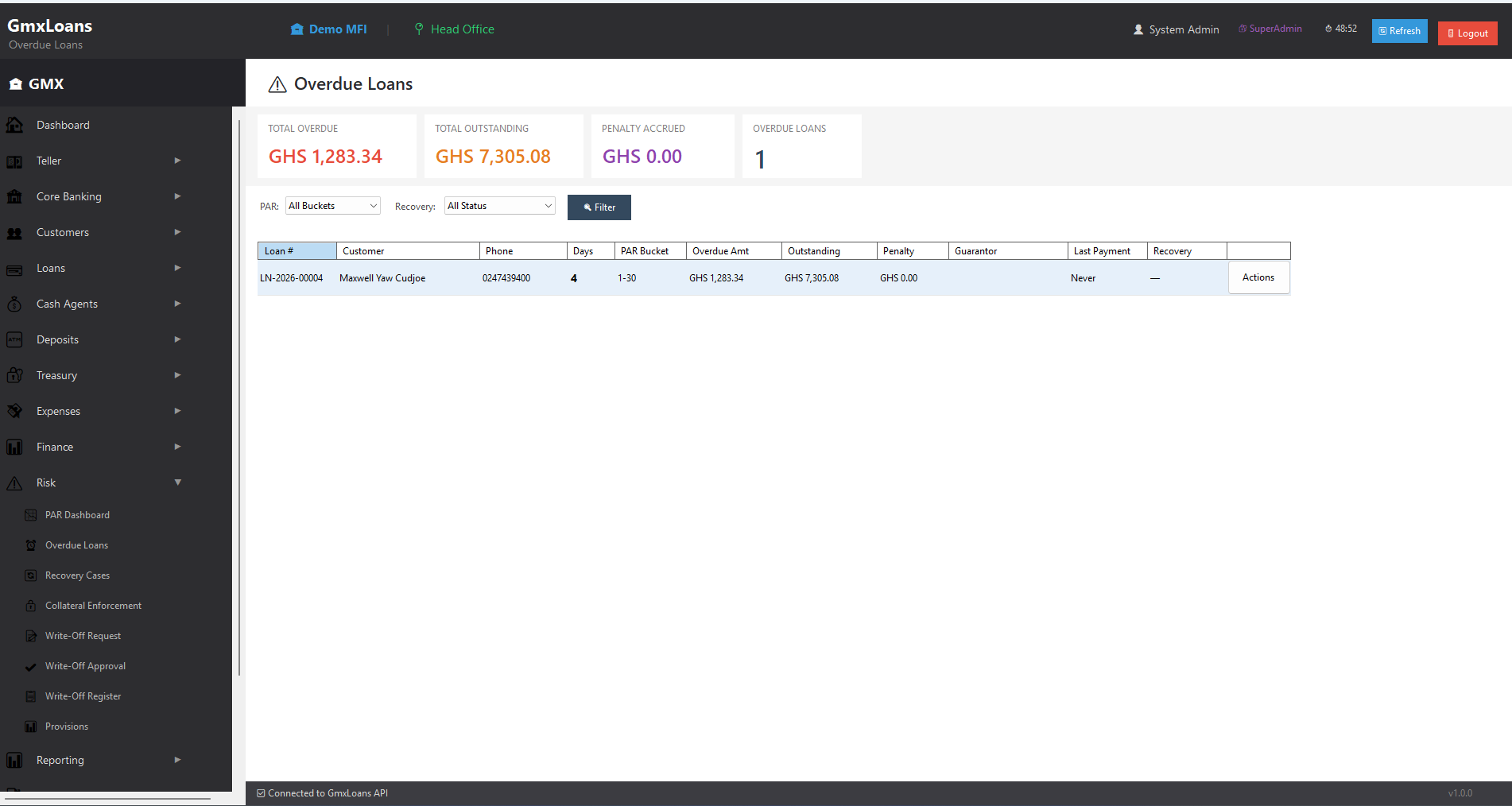Click the Write-Off Request pencil icon
The image size is (1512, 806).
tap(31, 636)
